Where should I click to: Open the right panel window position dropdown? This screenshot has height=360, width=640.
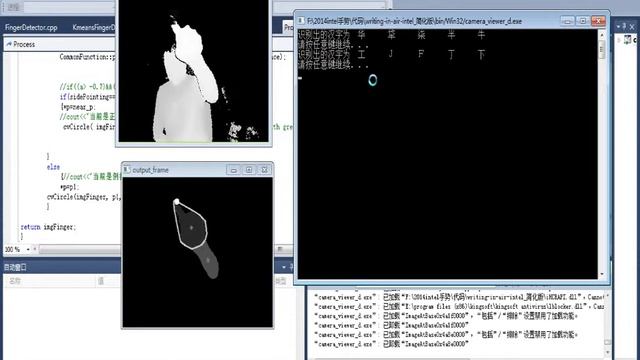coord(618,27)
